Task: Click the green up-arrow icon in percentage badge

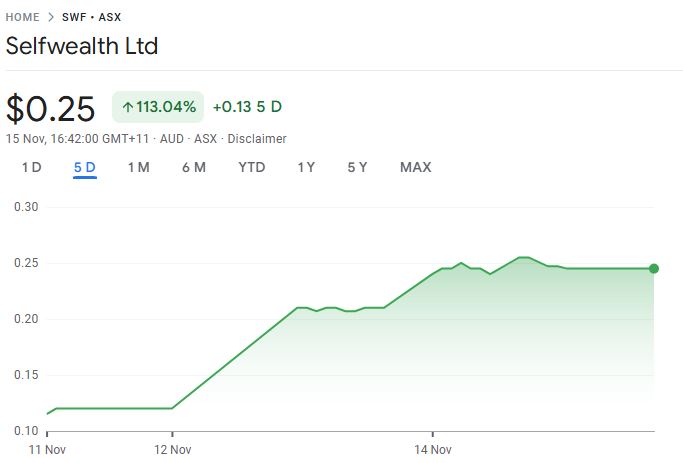Action: pos(128,107)
